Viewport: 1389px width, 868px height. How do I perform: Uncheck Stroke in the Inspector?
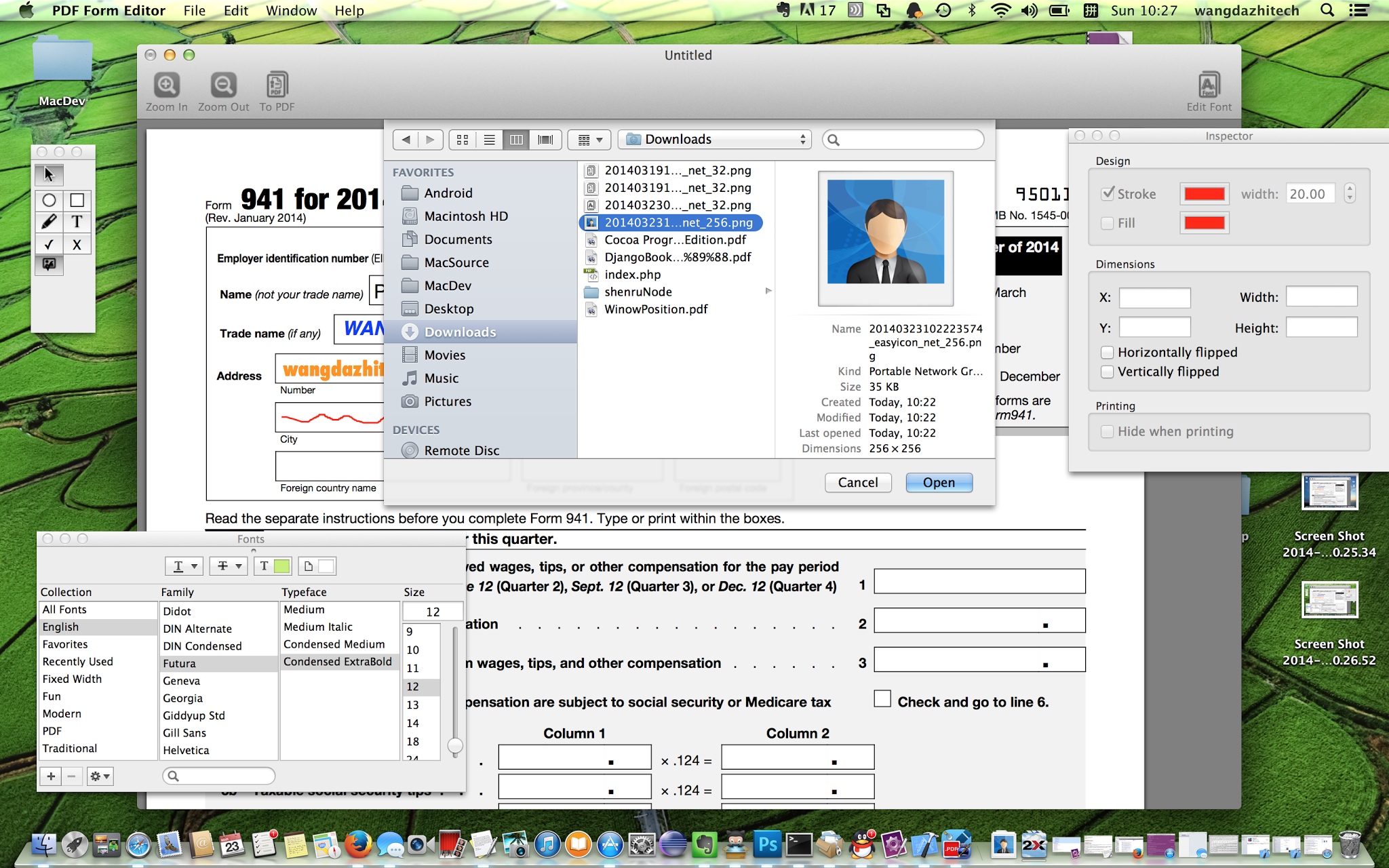pyautogui.click(x=1108, y=193)
